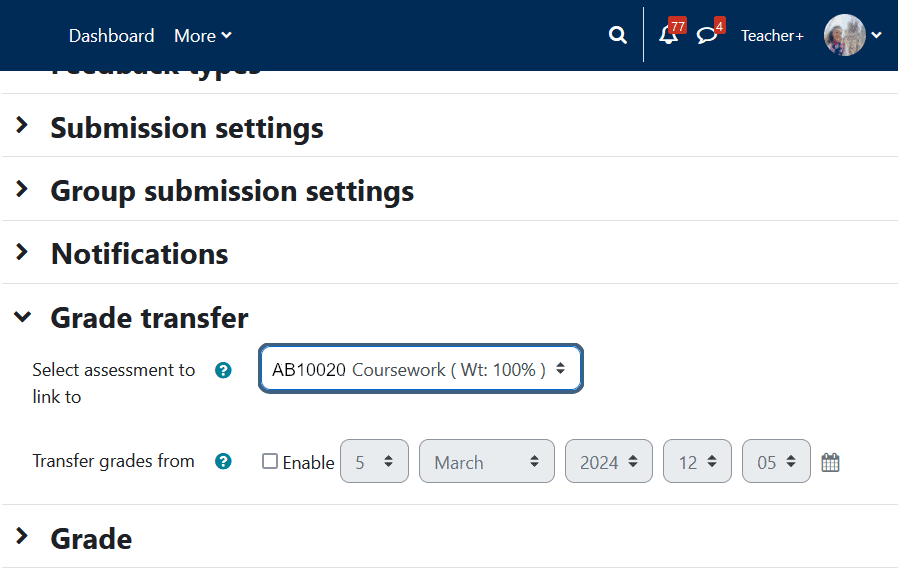This screenshot has width=898, height=570.
Task: Tick the Enable checkbox for transfer date
Action: pos(270,461)
